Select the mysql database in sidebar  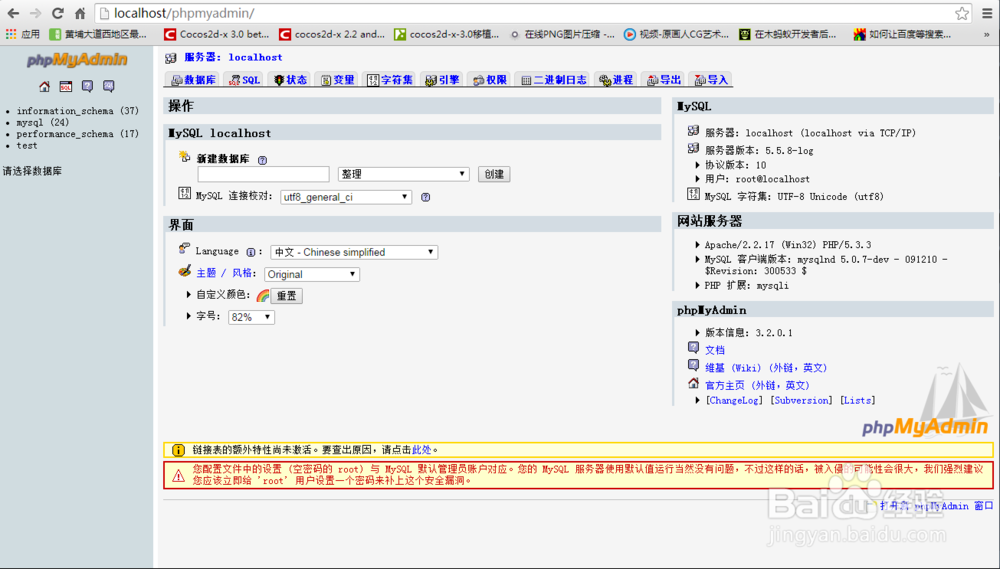click(42, 122)
